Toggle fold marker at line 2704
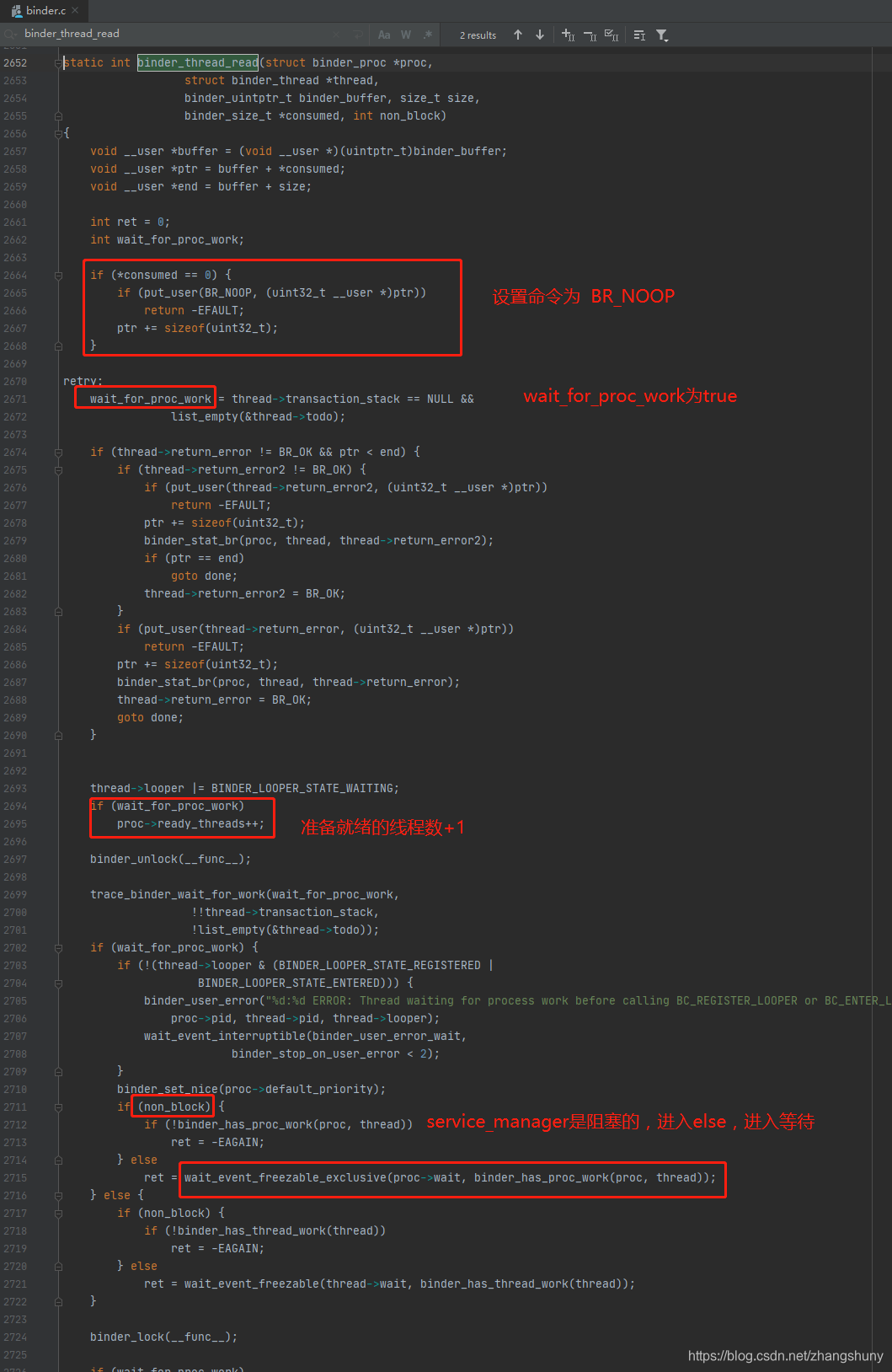The height and width of the screenshot is (1372, 892). click(58, 983)
